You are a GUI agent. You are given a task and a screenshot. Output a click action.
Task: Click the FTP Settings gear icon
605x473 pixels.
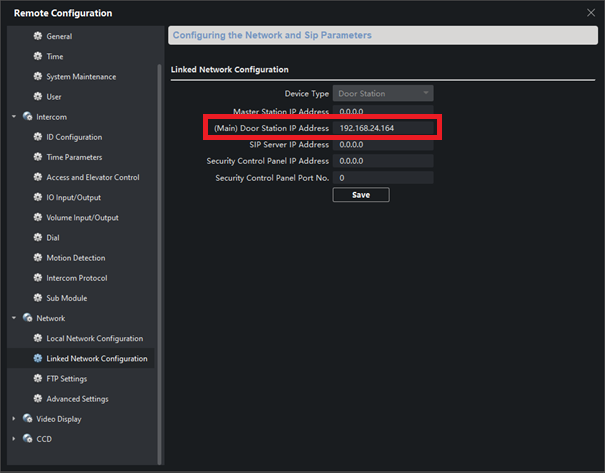38,379
